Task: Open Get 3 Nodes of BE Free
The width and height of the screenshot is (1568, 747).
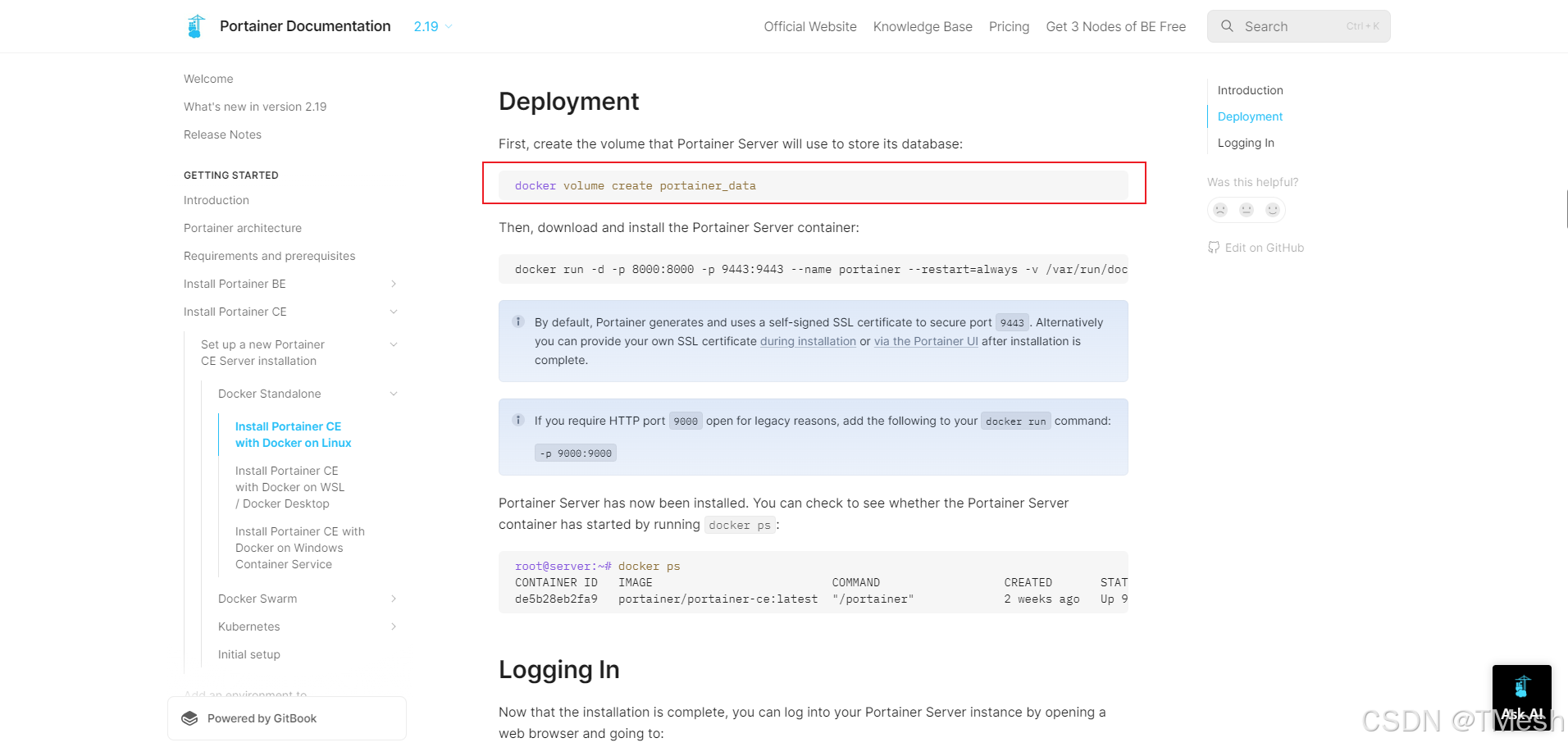Action: click(1116, 26)
